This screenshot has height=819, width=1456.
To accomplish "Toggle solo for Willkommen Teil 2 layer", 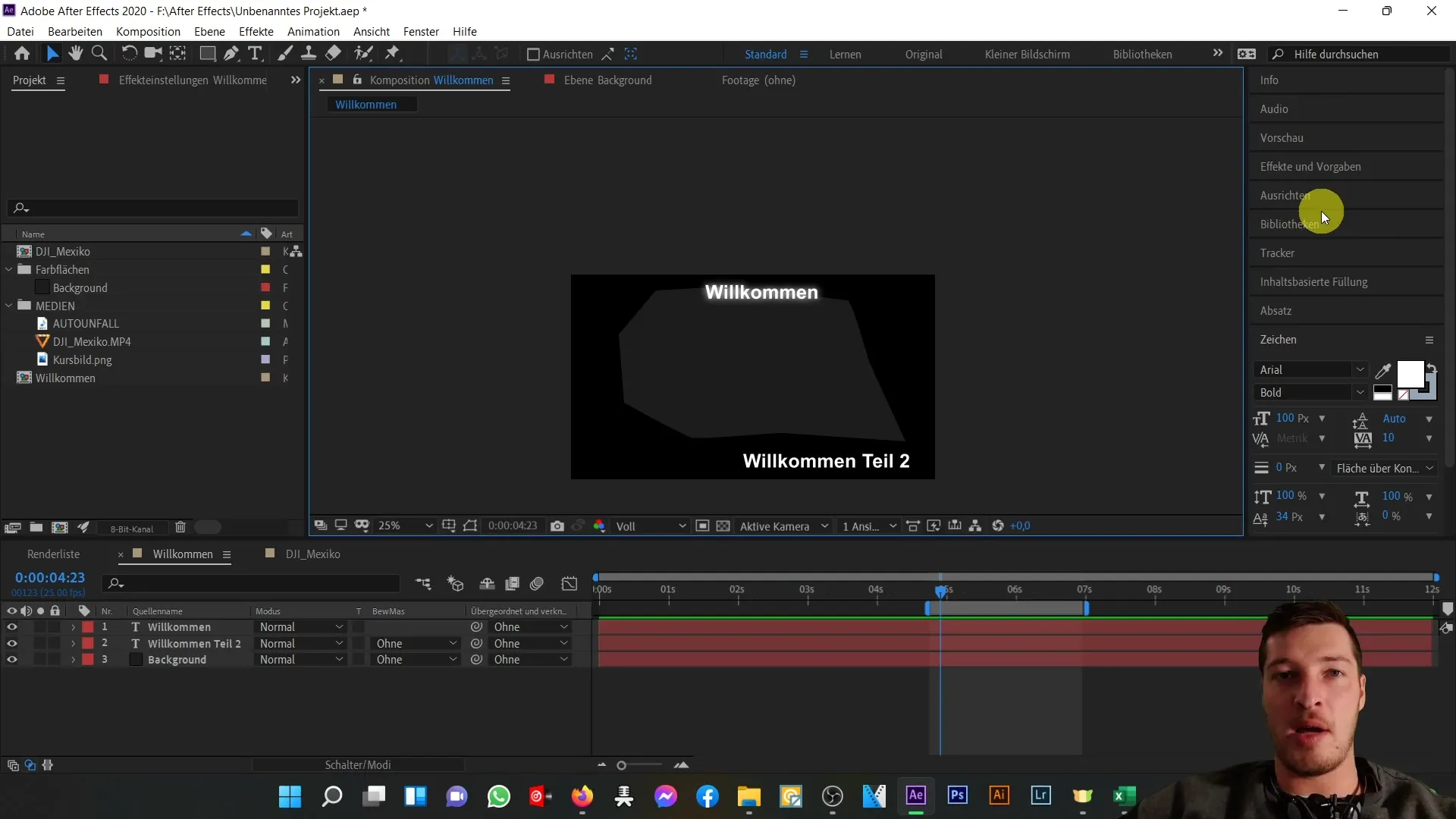I will pyautogui.click(x=38, y=643).
